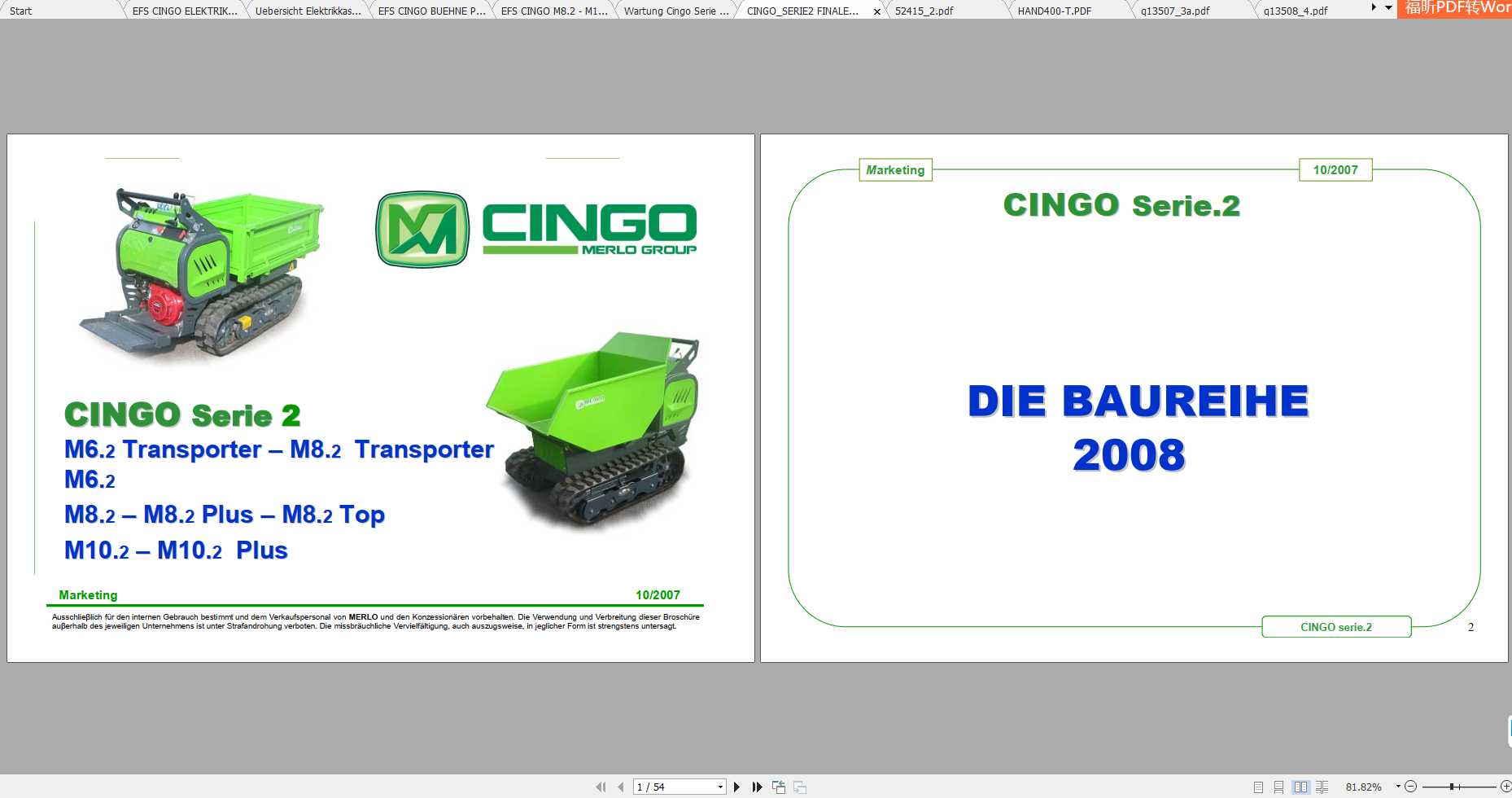Screen dimensions: 1512x798
Task: Open the zoom percentage dropdown
Action: pyautogui.click(x=1397, y=787)
